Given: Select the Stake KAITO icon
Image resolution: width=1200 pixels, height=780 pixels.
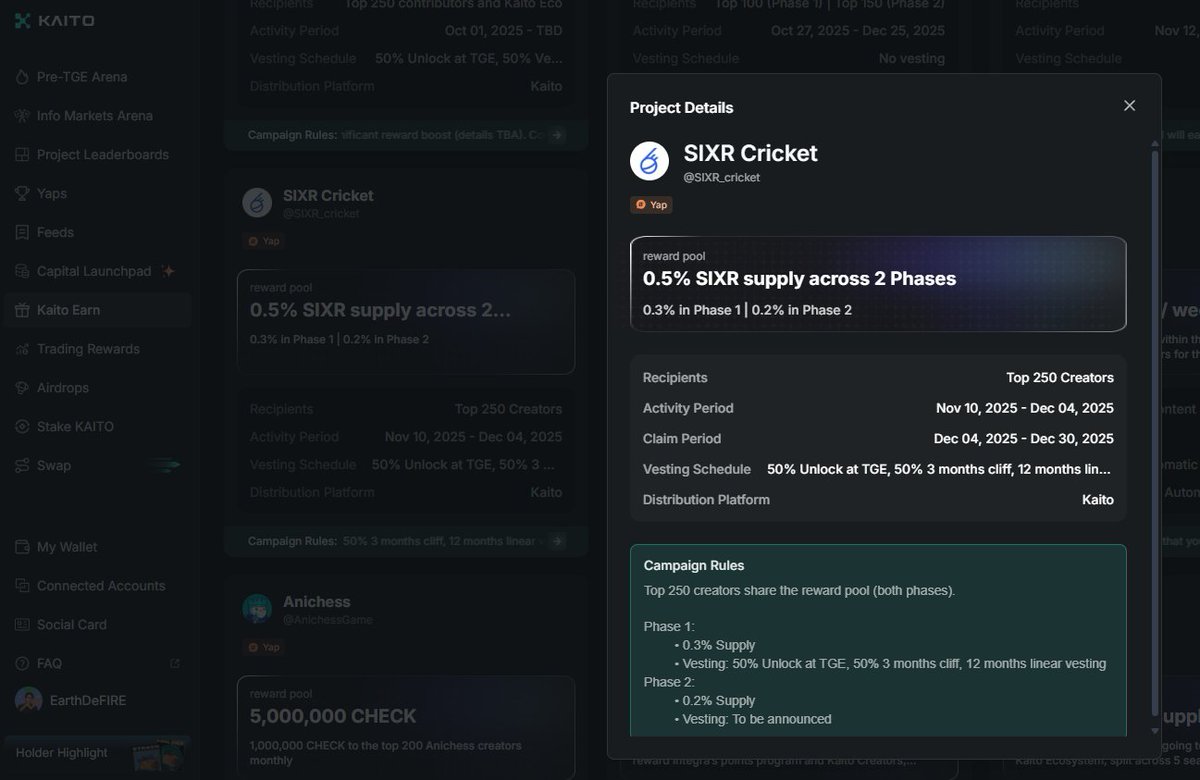Looking at the screenshot, I should [x=22, y=426].
